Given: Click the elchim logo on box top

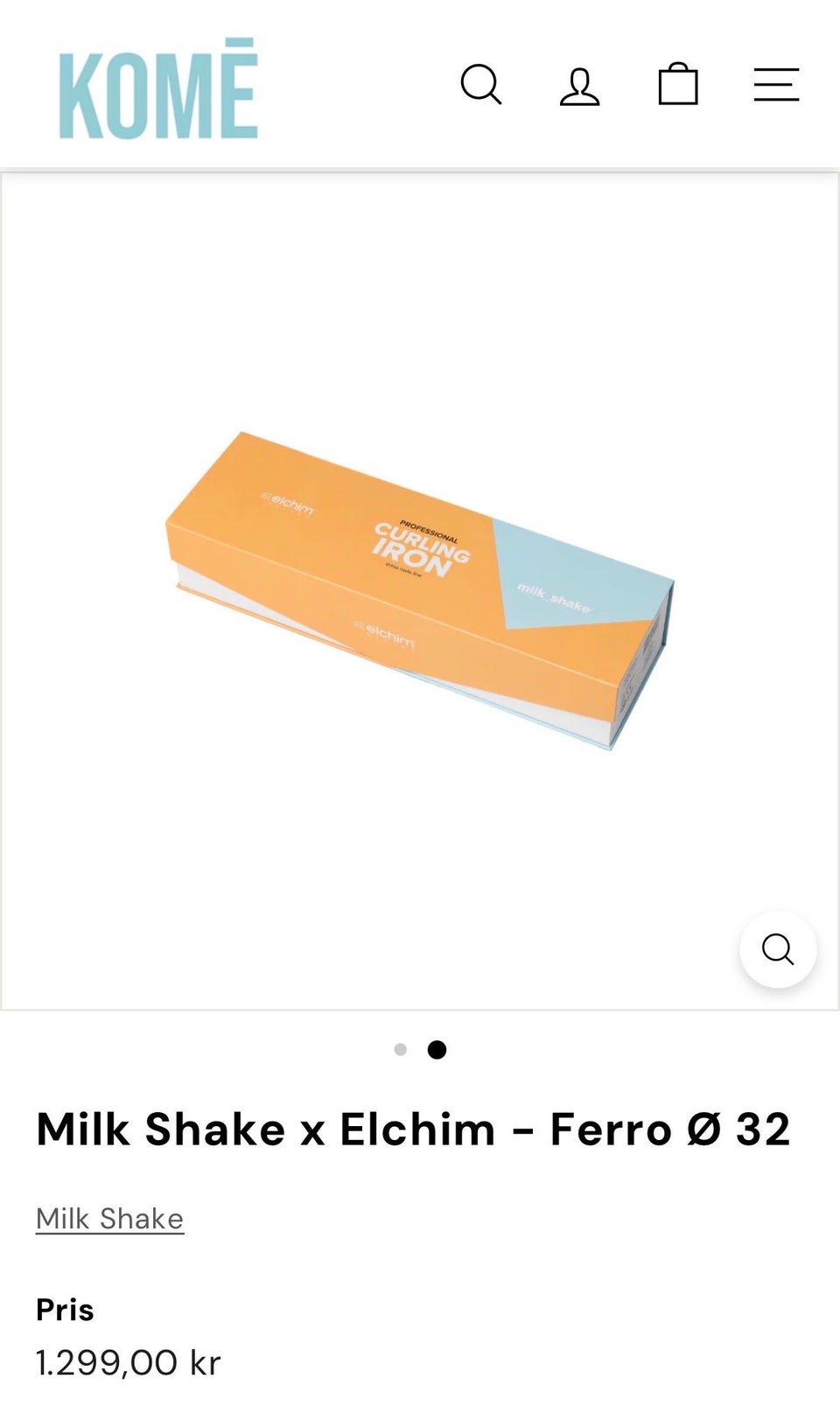Looking at the screenshot, I should tap(288, 504).
